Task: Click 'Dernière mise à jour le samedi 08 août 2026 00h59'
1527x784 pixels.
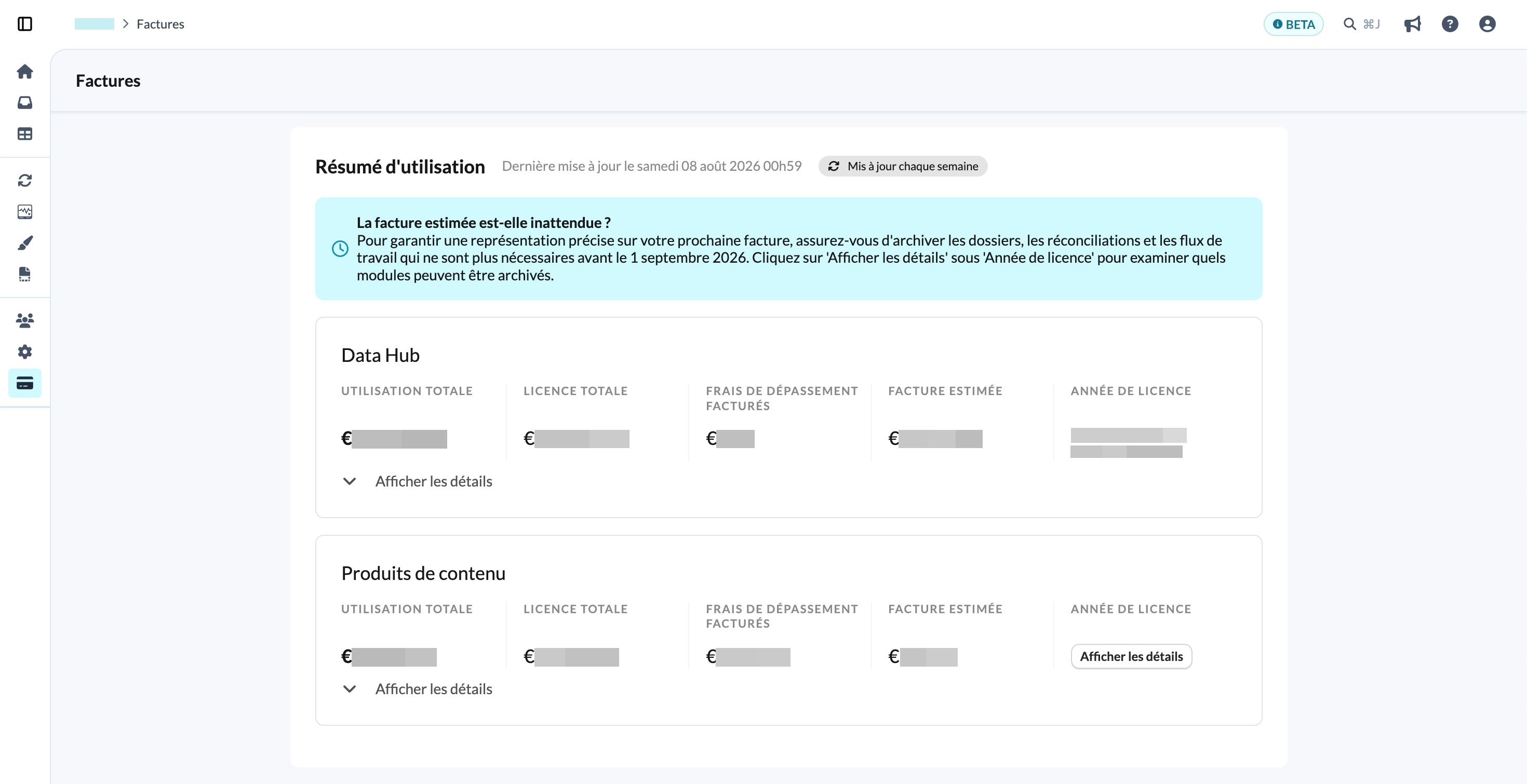Action: click(x=651, y=167)
